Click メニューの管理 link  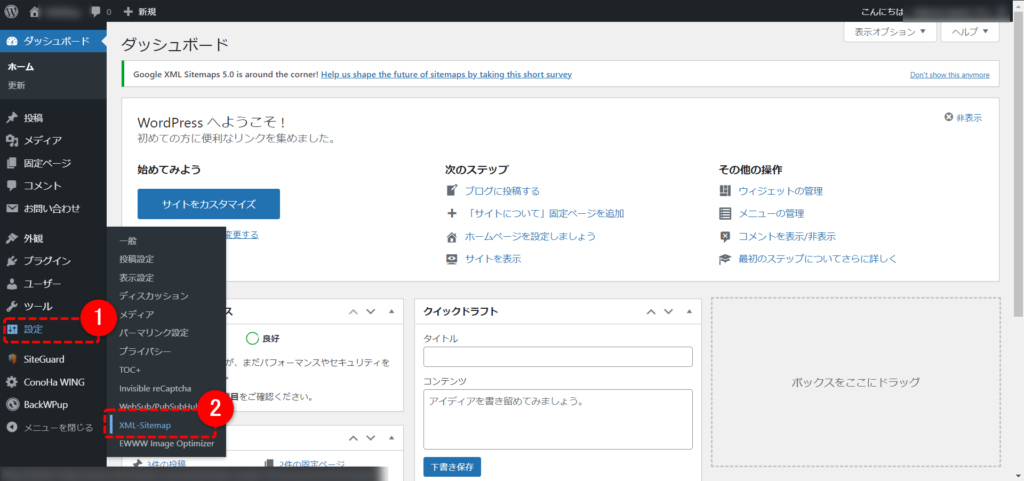pos(771,213)
